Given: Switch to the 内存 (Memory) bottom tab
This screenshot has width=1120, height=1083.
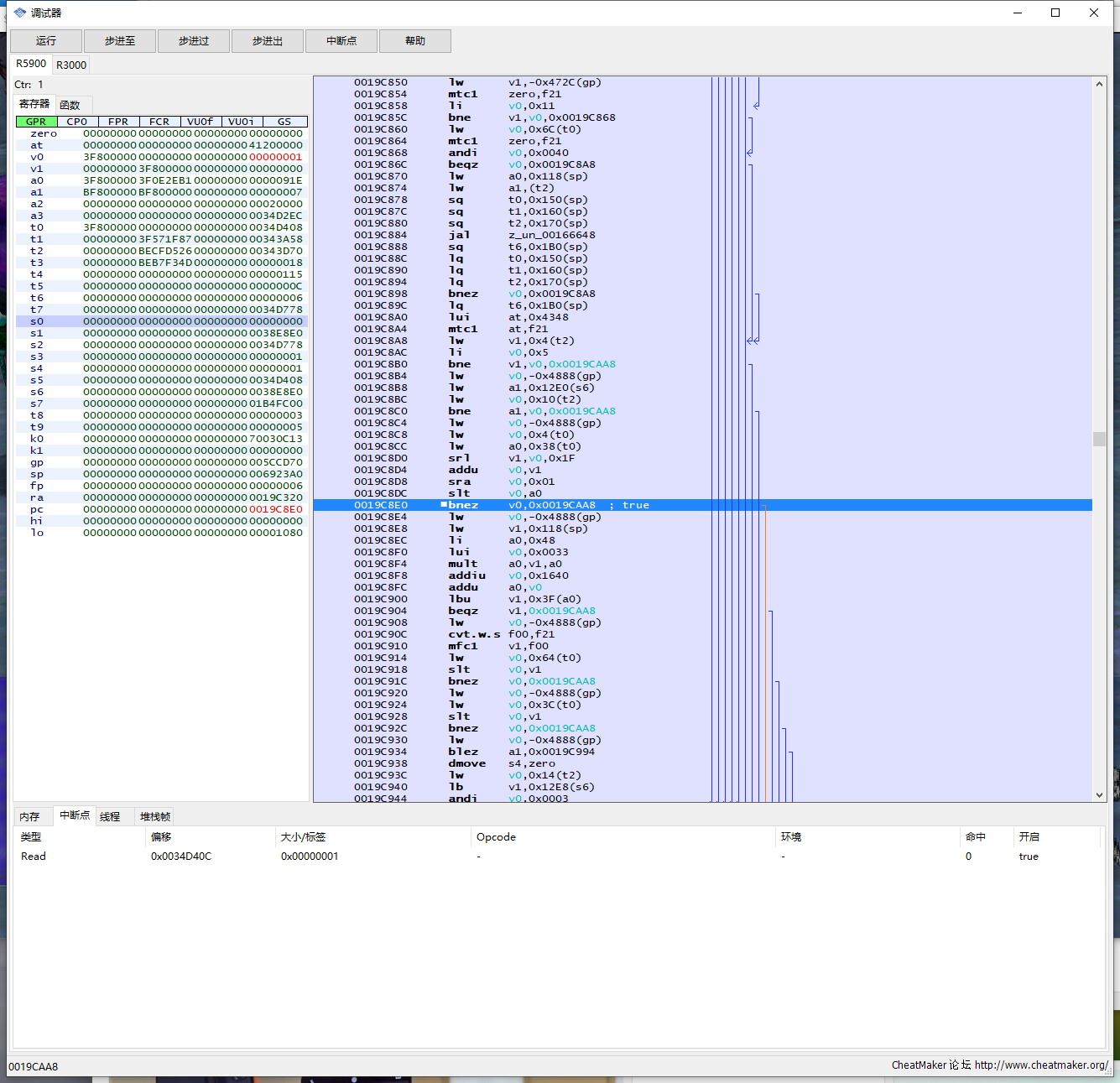Looking at the screenshot, I should (29, 816).
